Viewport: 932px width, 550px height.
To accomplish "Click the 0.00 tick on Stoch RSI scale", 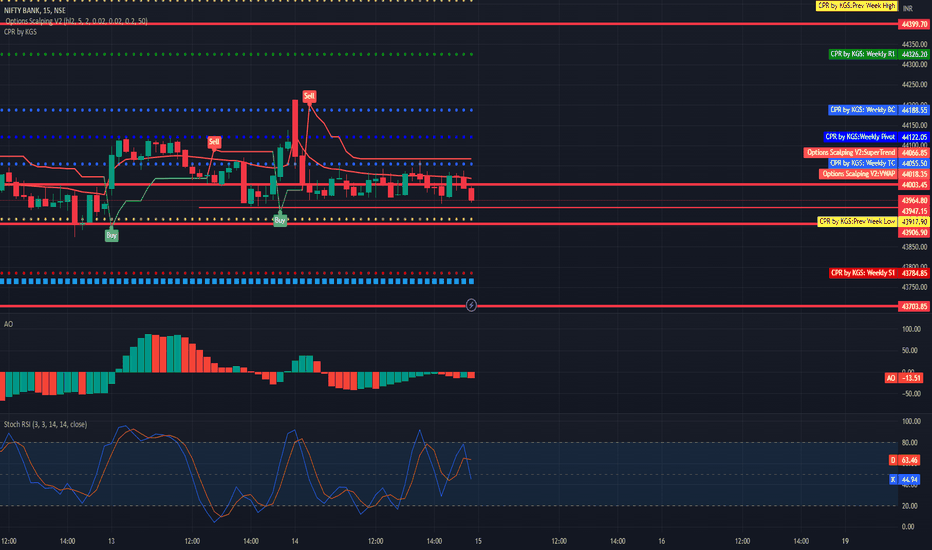I will 908,527.
